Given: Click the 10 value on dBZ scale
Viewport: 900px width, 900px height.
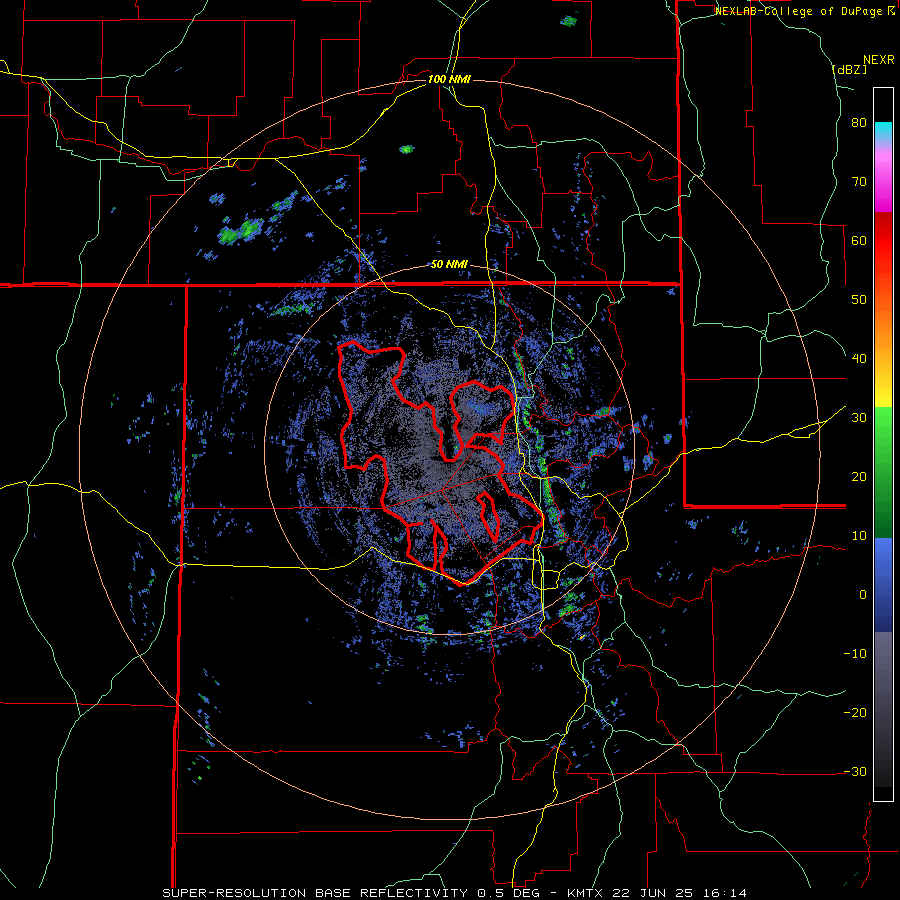Looking at the screenshot, I should click(x=859, y=536).
